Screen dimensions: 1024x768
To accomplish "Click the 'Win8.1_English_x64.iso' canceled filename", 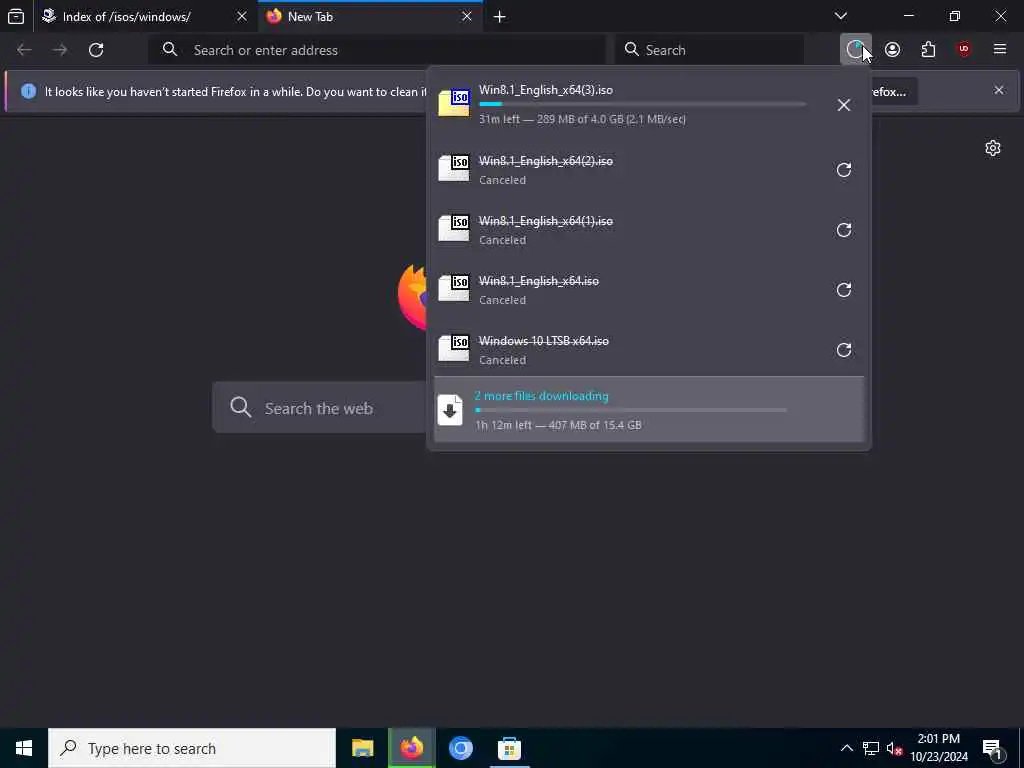I will tap(539, 281).
